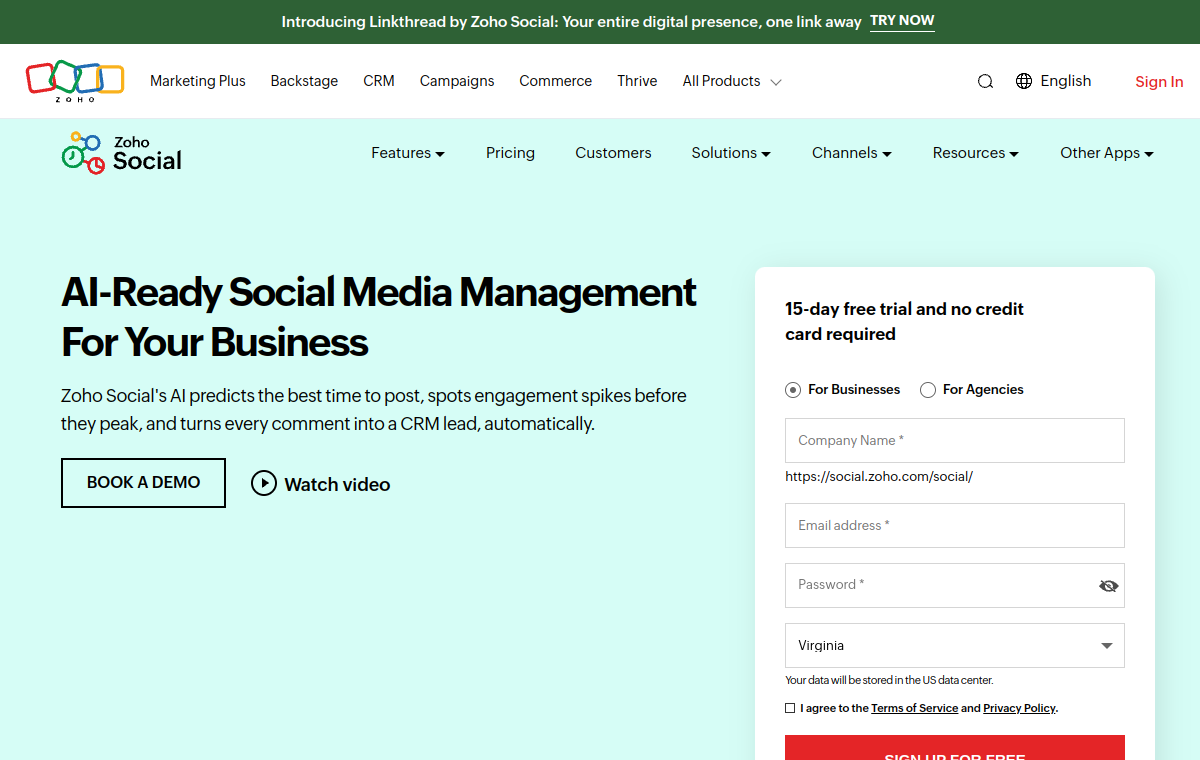This screenshot has width=1200, height=760.
Task: Click the Sign In link
Action: pos(1159,82)
